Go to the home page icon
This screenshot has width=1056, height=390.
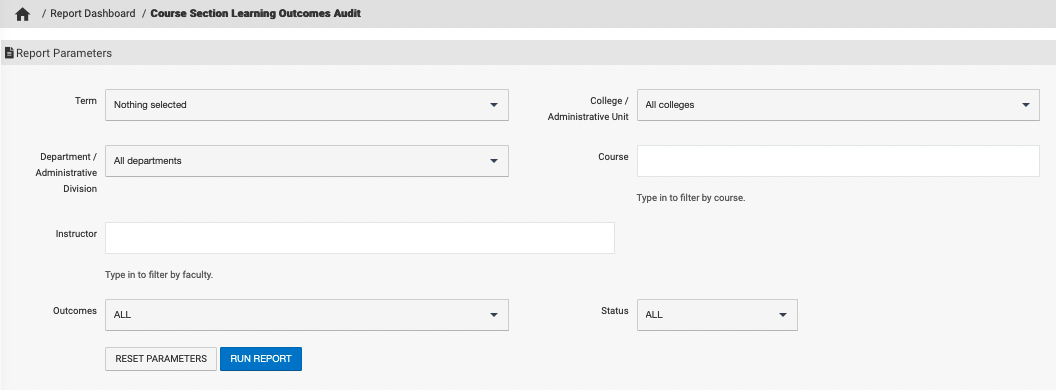(x=22, y=14)
